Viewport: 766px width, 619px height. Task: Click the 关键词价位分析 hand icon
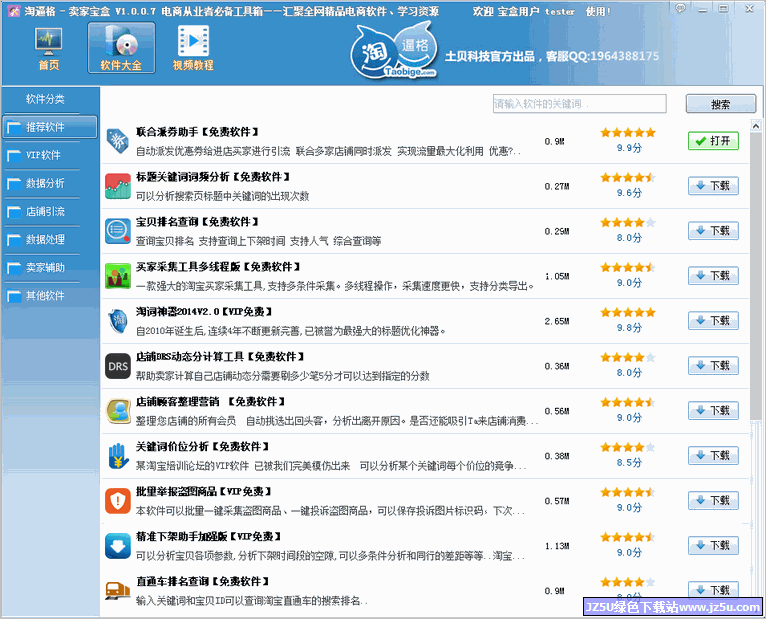[118, 456]
